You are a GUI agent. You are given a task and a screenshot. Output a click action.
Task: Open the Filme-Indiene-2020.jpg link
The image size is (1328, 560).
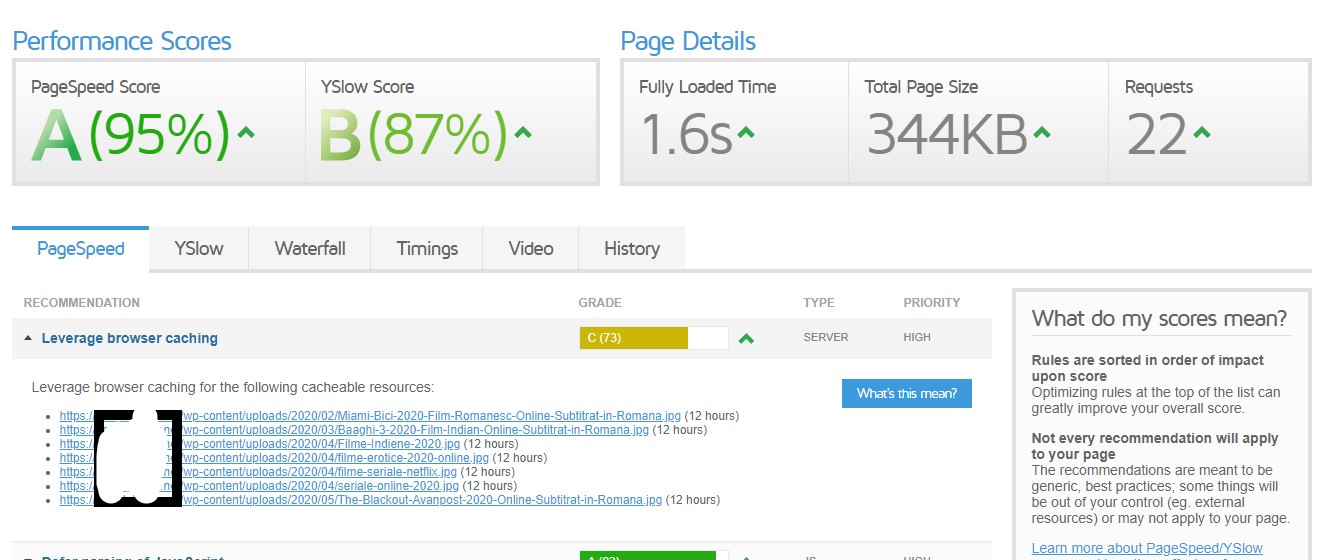tap(260, 444)
